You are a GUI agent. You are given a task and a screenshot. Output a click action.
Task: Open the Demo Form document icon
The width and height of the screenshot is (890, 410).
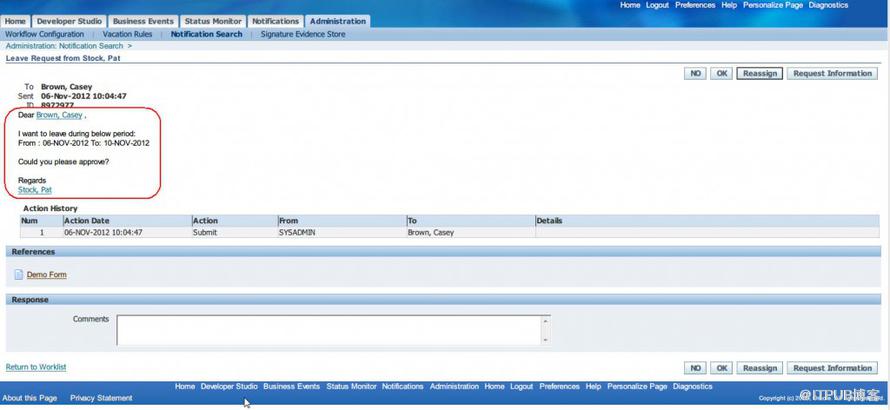pyautogui.click(x=19, y=274)
